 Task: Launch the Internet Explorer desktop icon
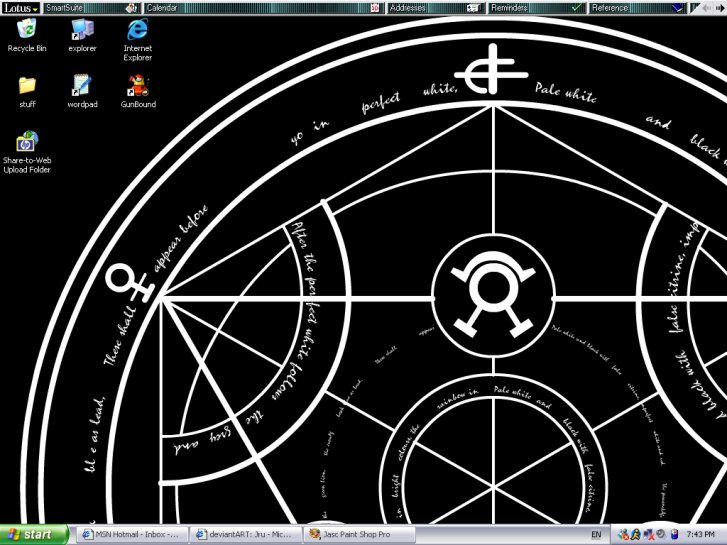point(138,40)
